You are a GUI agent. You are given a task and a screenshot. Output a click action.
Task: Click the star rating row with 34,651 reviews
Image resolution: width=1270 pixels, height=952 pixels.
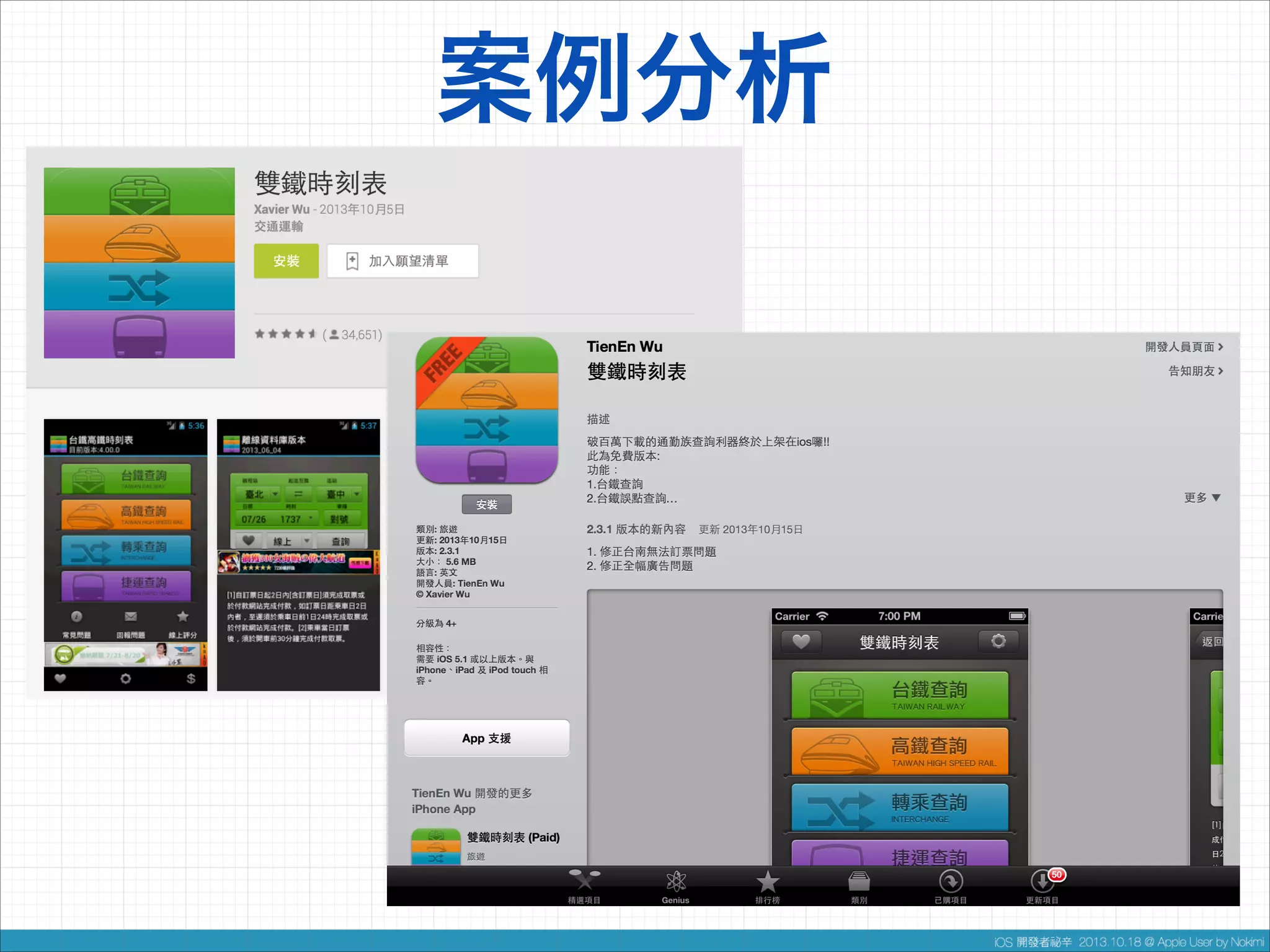(x=318, y=335)
